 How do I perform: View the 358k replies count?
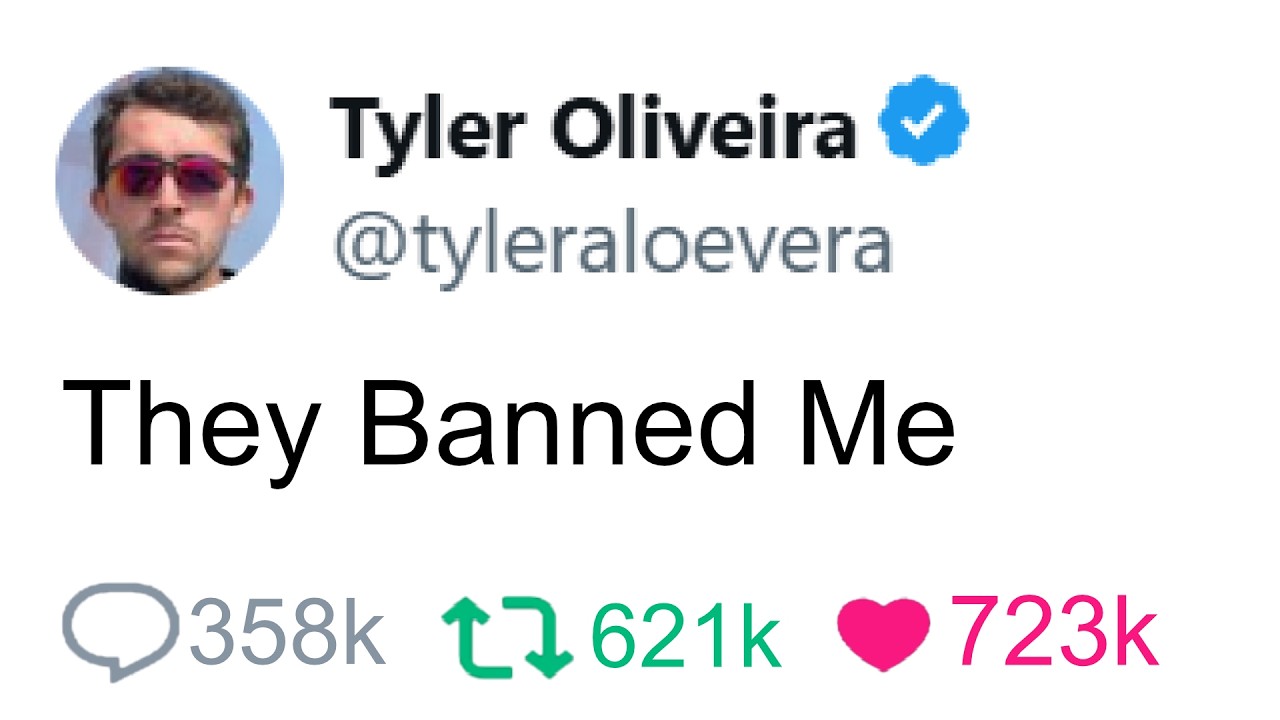(286, 632)
